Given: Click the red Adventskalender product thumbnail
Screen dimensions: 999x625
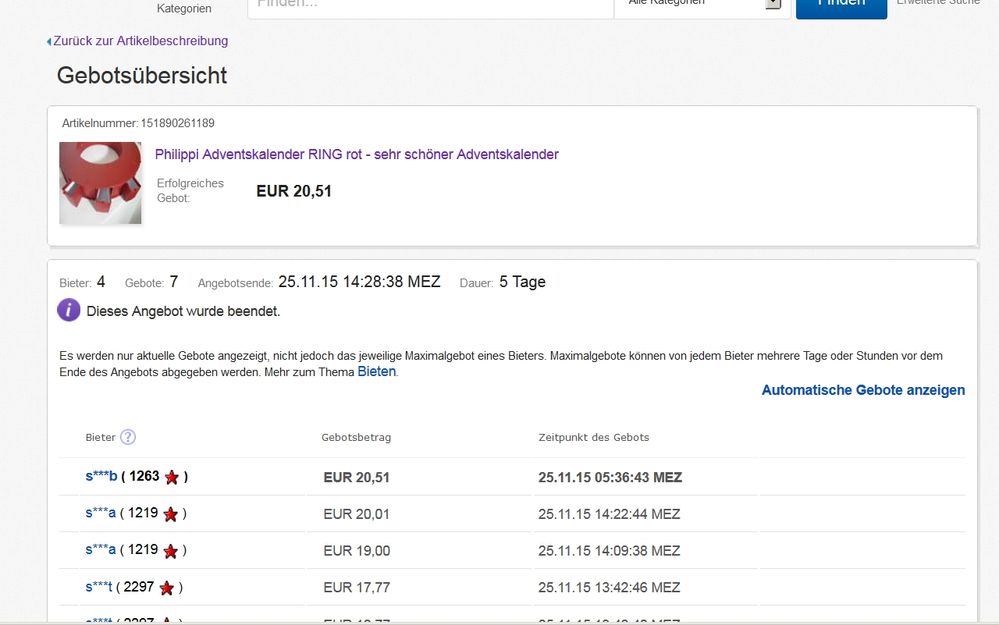Looking at the screenshot, I should [100, 183].
